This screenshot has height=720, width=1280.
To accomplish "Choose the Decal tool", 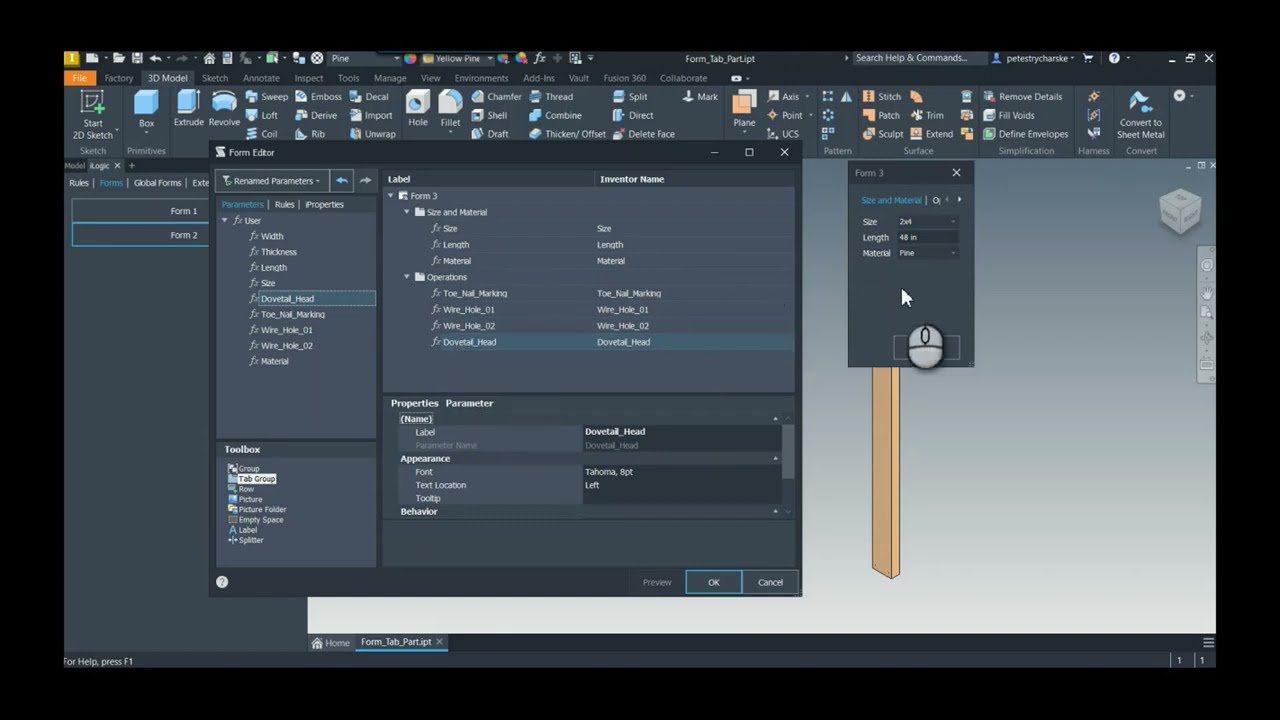I will pos(368,97).
